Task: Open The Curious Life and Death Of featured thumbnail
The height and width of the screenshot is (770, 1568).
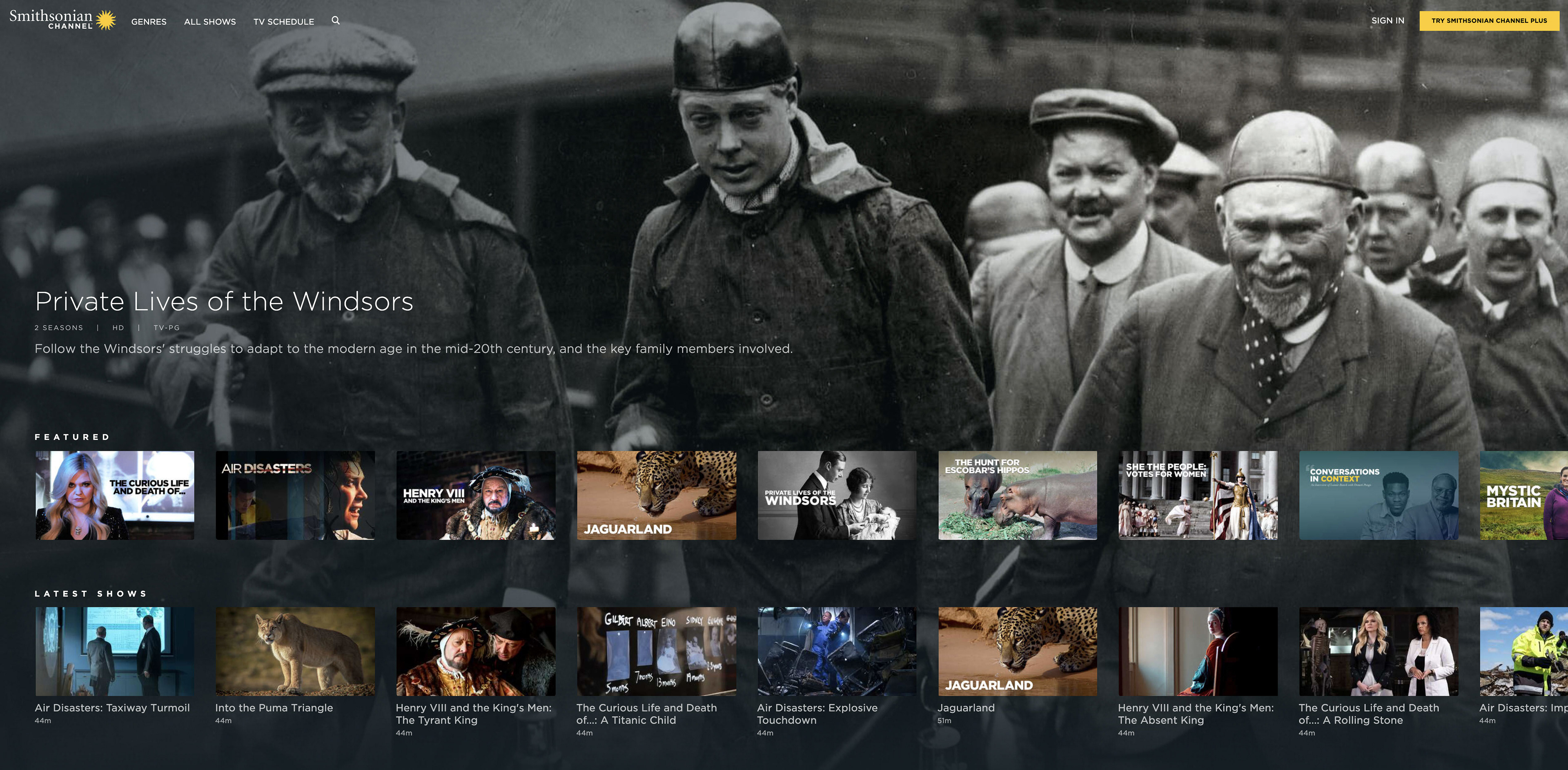Action: (115, 495)
